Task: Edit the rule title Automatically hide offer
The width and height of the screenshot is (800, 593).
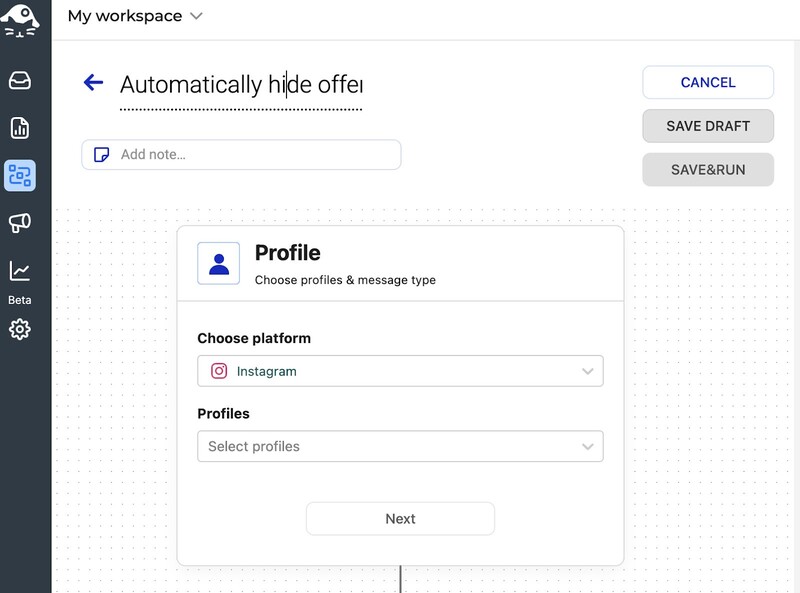Action: click(241, 85)
